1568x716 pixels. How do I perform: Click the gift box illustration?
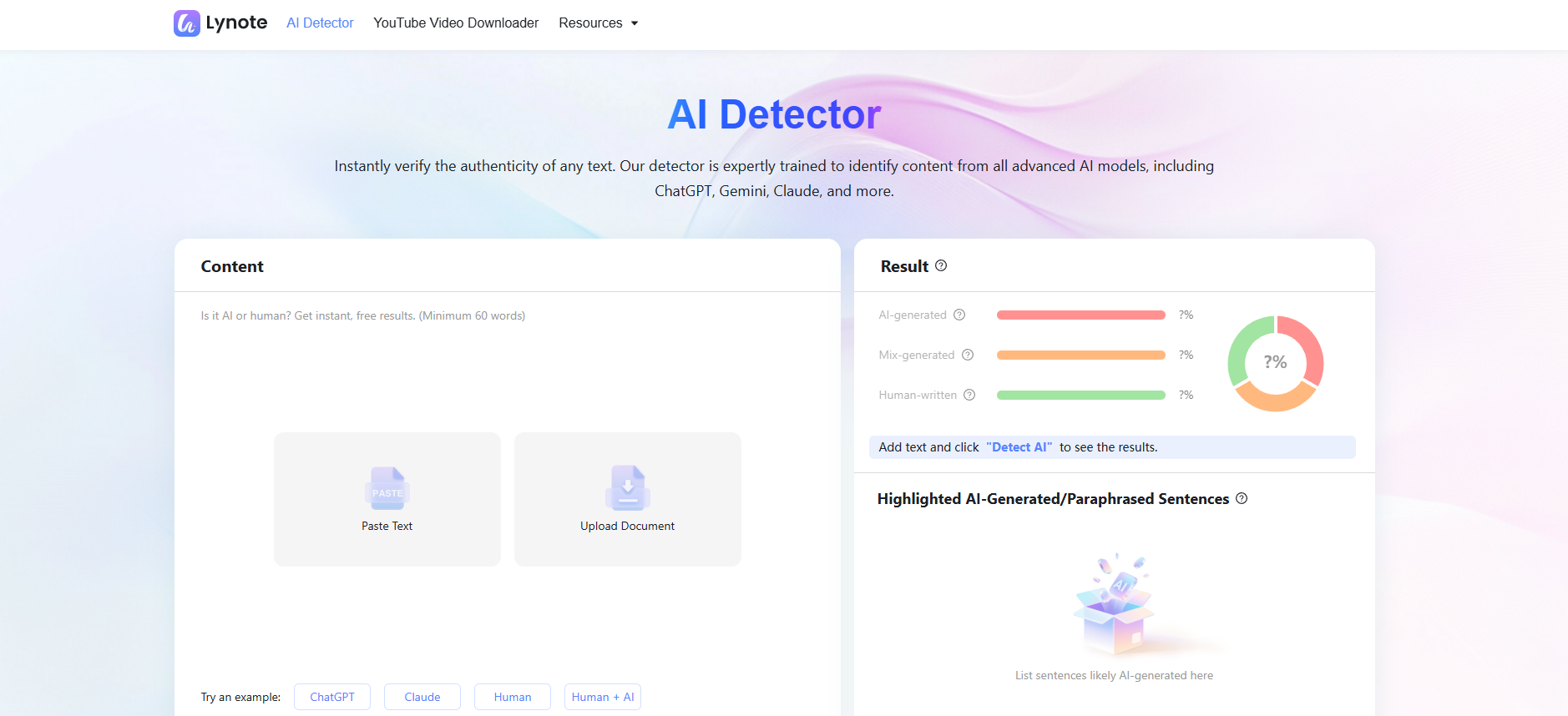[1114, 605]
